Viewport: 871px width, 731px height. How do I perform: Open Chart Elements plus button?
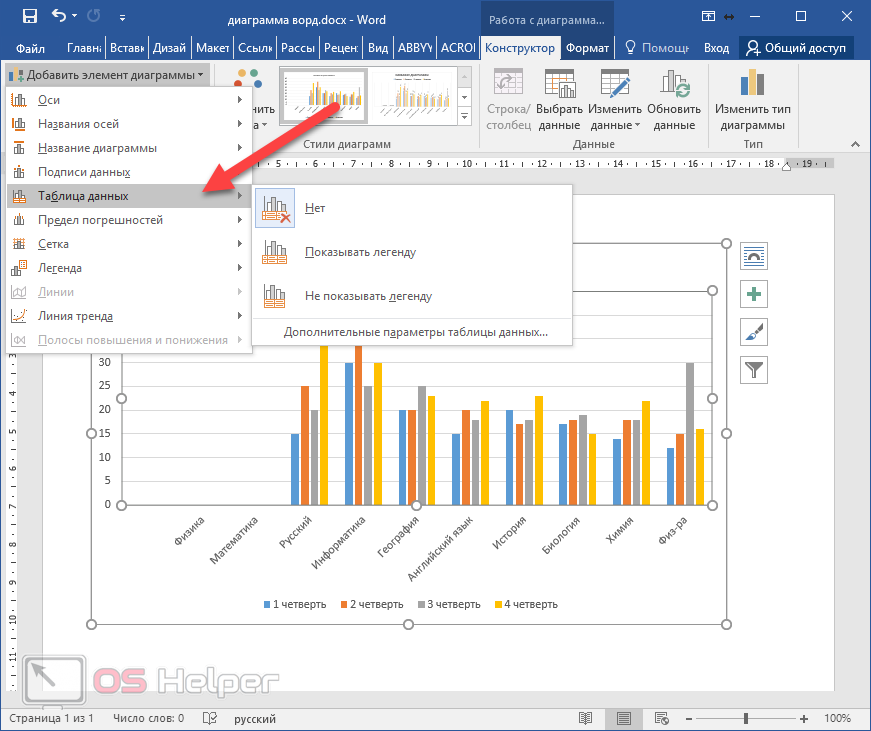point(753,294)
